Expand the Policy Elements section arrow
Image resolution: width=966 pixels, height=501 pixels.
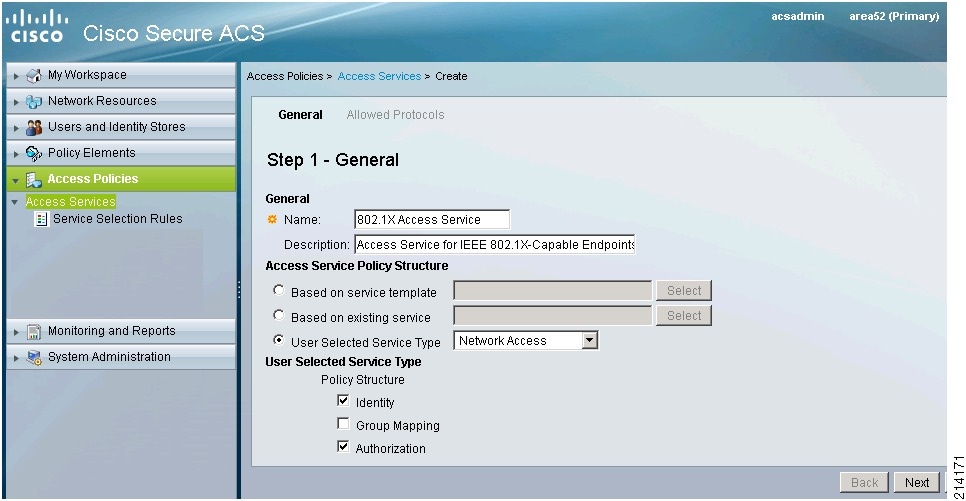click(x=17, y=154)
